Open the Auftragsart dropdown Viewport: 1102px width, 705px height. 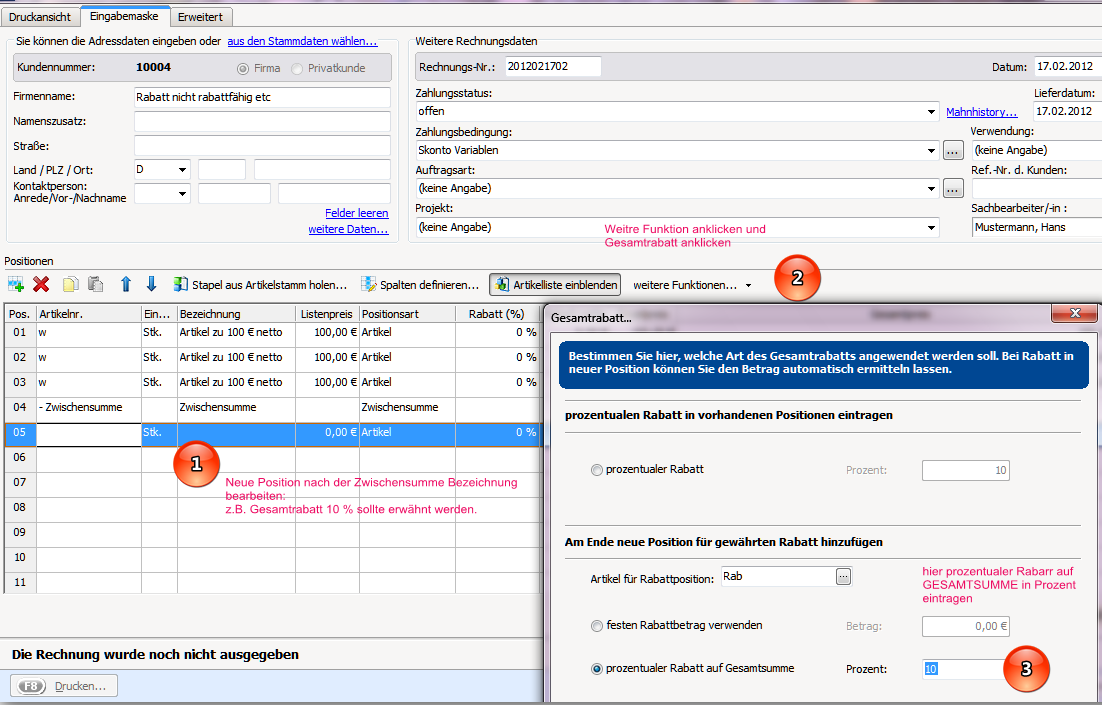931,188
